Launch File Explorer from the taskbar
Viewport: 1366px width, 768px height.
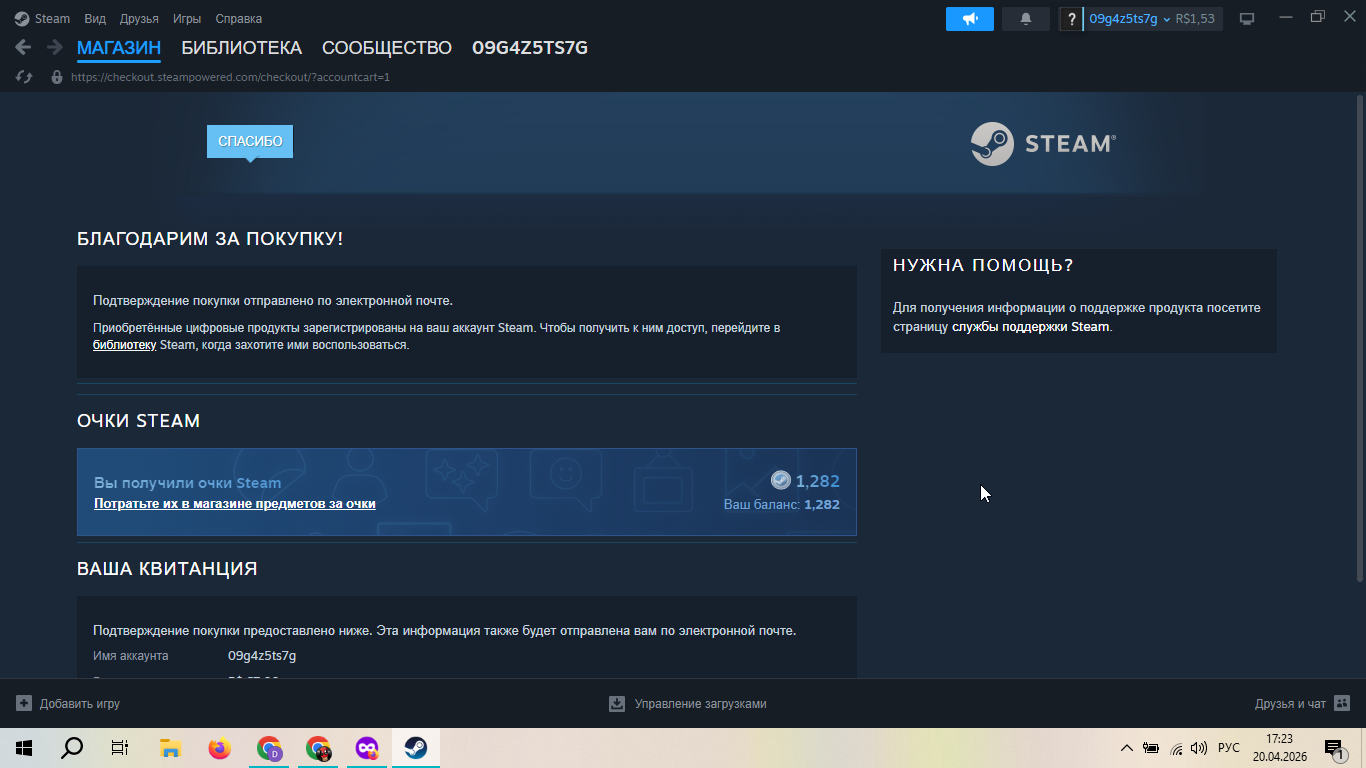pyautogui.click(x=170, y=748)
